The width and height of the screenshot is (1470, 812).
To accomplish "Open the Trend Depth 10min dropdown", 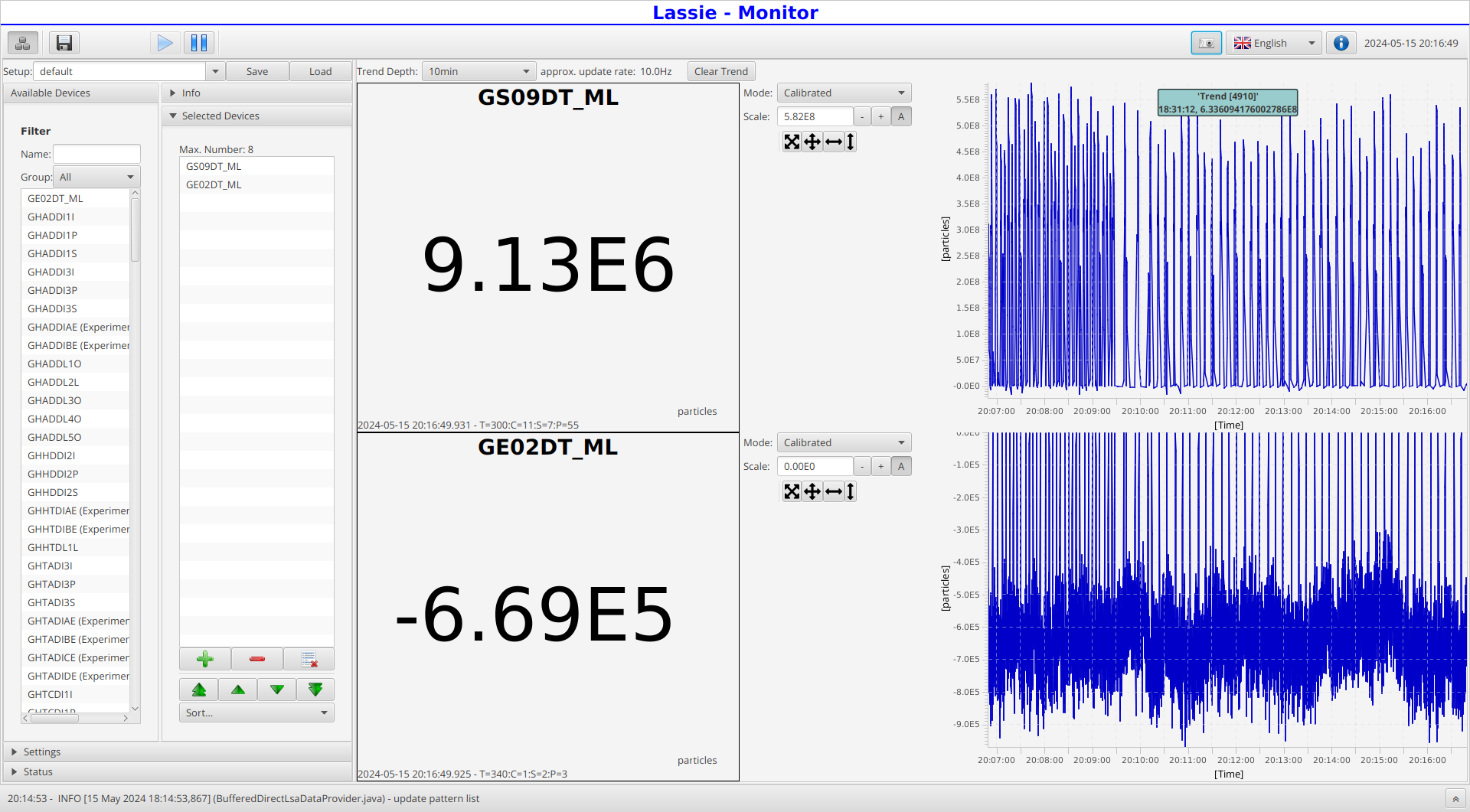I will [479, 71].
